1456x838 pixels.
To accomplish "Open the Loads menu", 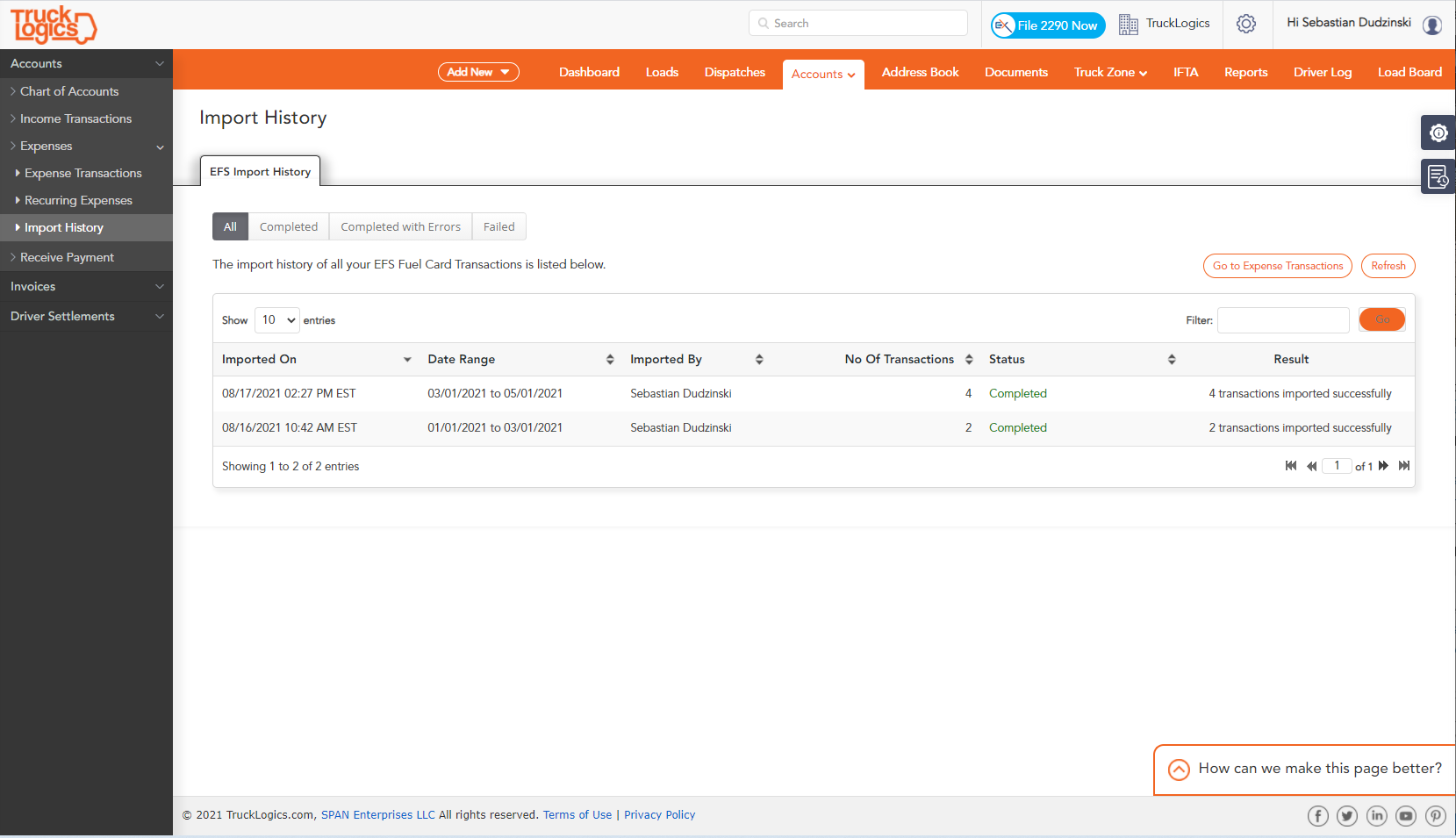I will point(662,72).
